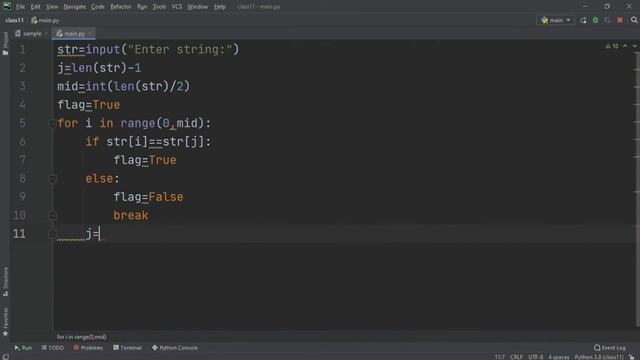Click line number 1 in gutter
The width and height of the screenshot is (640, 360).
click(x=22, y=49)
